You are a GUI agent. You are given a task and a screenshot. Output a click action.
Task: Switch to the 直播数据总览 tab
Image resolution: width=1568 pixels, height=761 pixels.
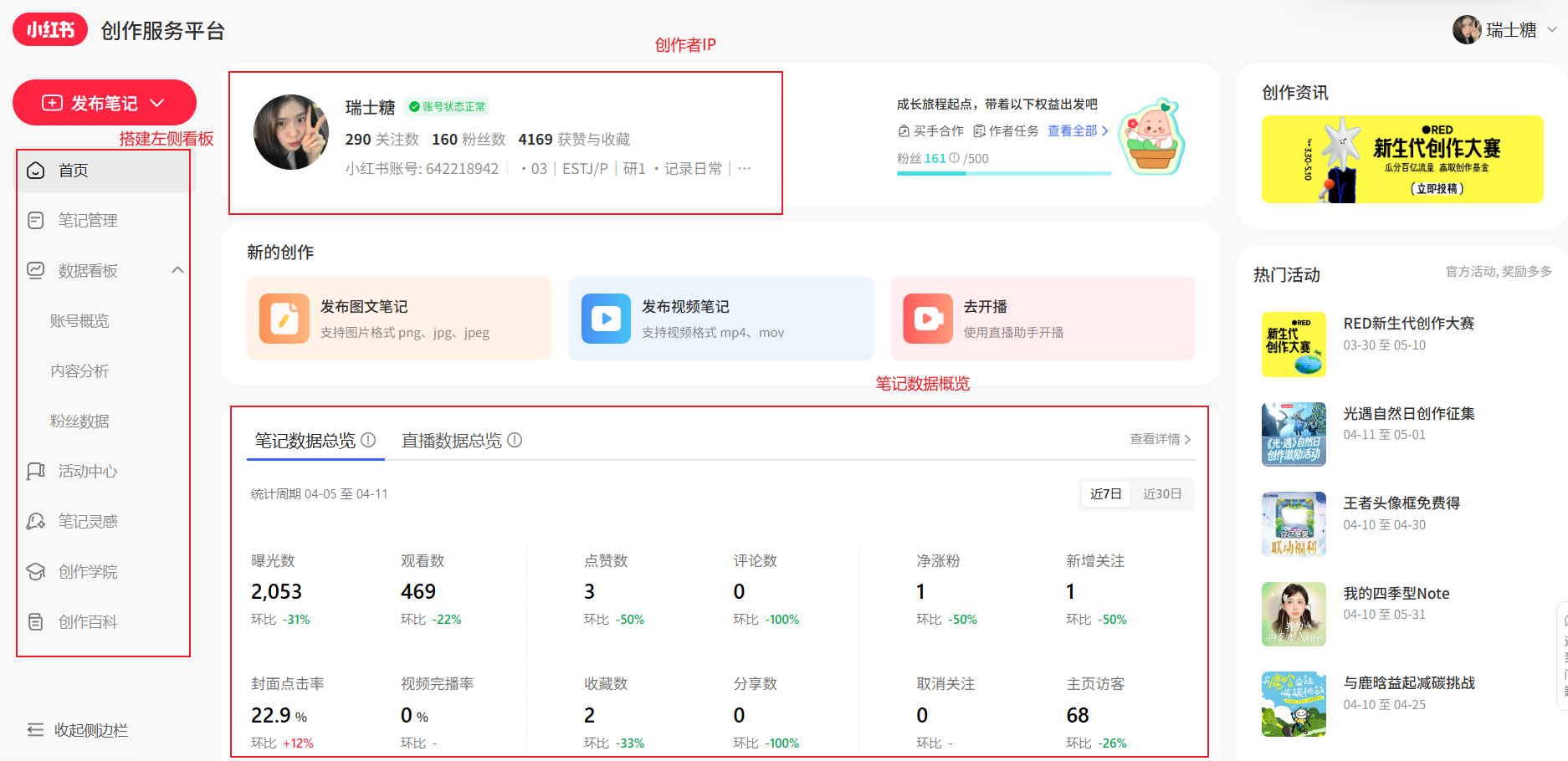[452, 441]
